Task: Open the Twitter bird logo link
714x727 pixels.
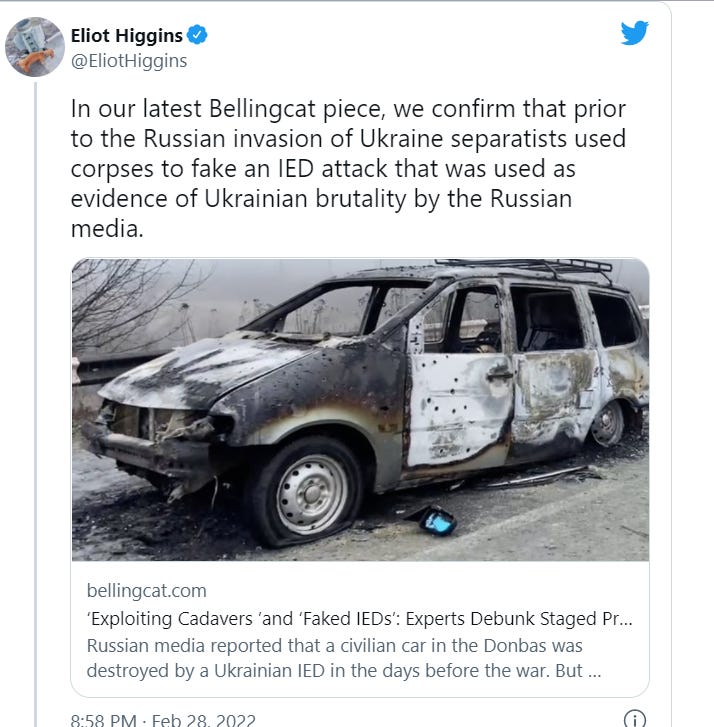Action: tap(634, 32)
